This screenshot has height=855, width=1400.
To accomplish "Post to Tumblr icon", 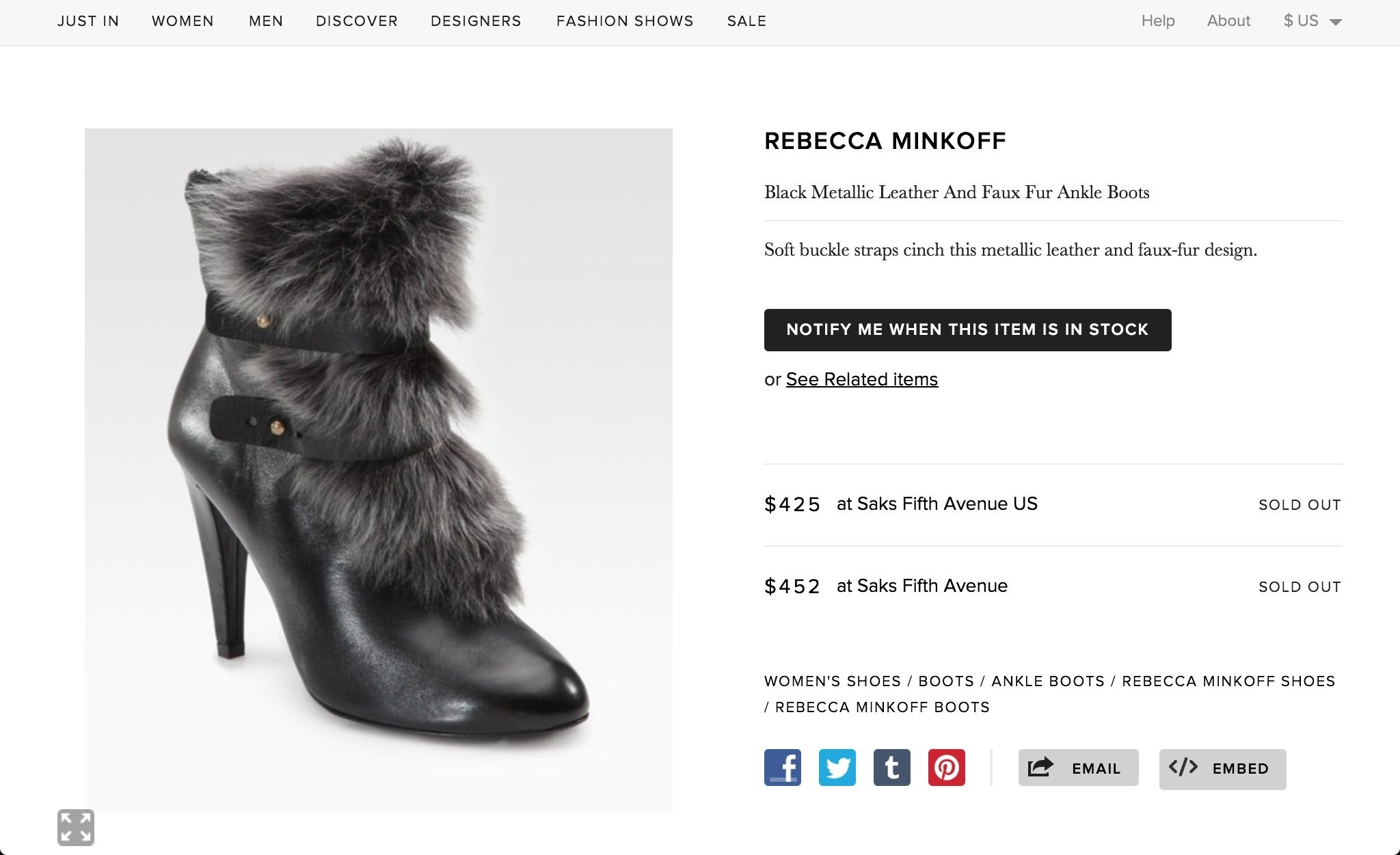I will click(891, 768).
